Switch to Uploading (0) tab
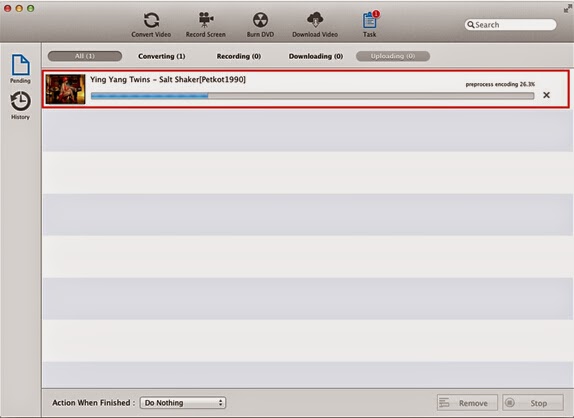Screen dimensions: 574x418 click(x=393, y=56)
